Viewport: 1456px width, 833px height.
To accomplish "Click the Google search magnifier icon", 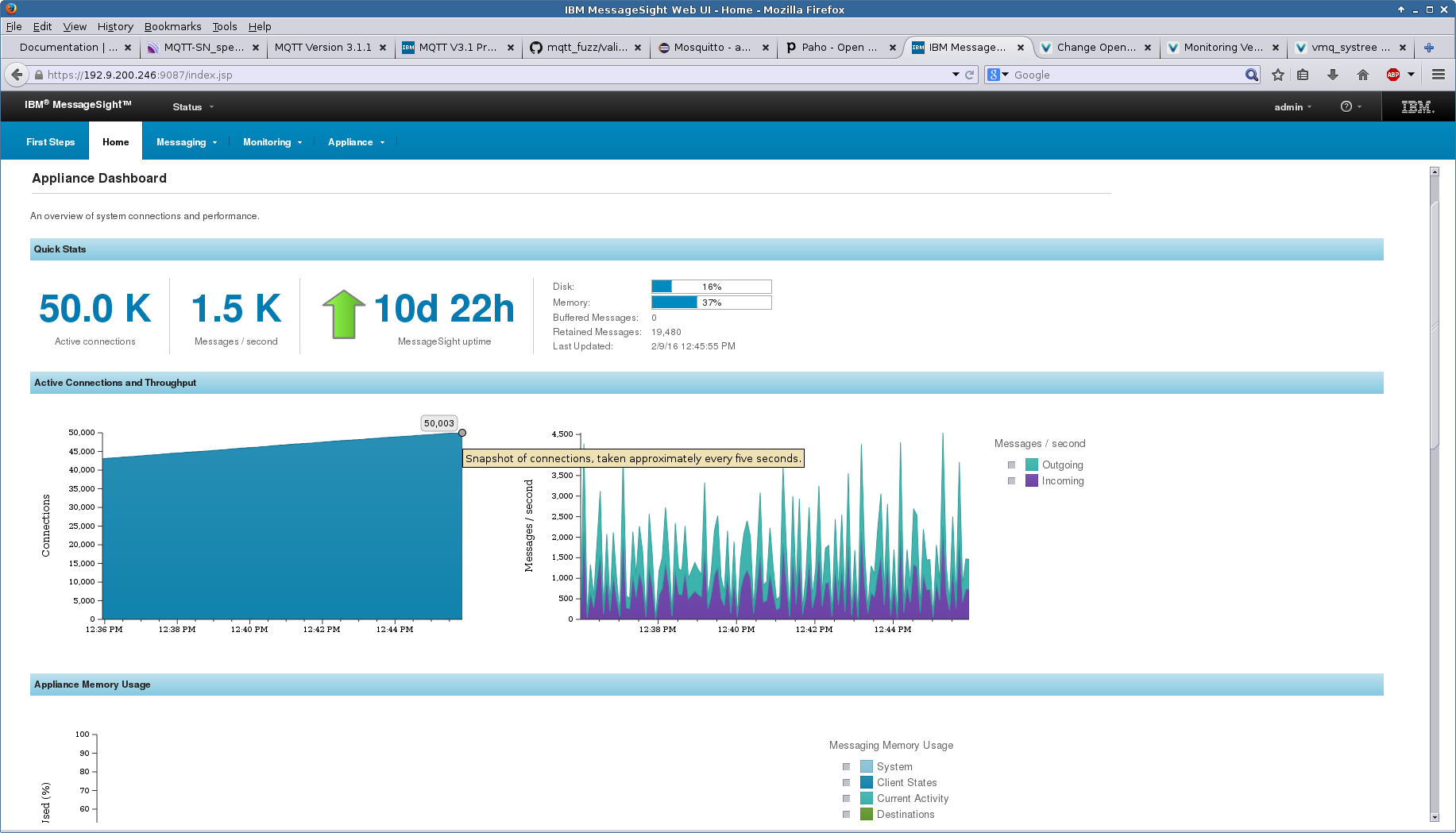I will coord(1250,74).
